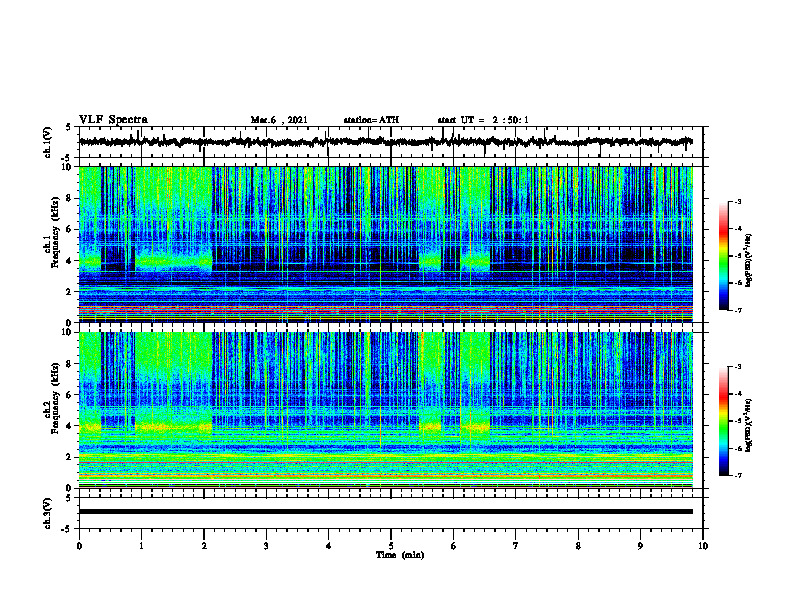Screen dimensions: 792x612
Task: Click the "Time (min)" axis label
Action: (400, 555)
